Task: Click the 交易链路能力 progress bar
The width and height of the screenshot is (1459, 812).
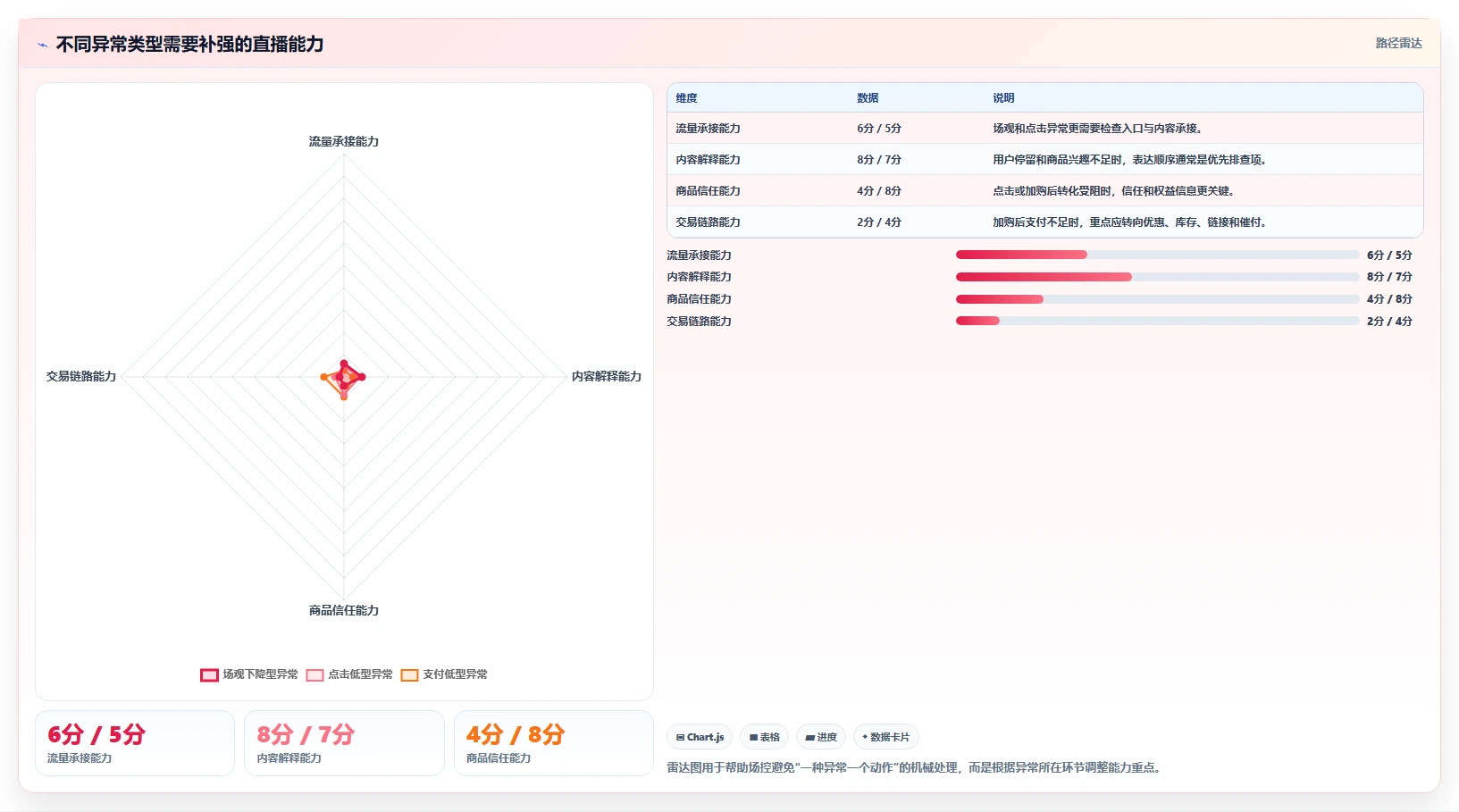Action: [x=1157, y=321]
